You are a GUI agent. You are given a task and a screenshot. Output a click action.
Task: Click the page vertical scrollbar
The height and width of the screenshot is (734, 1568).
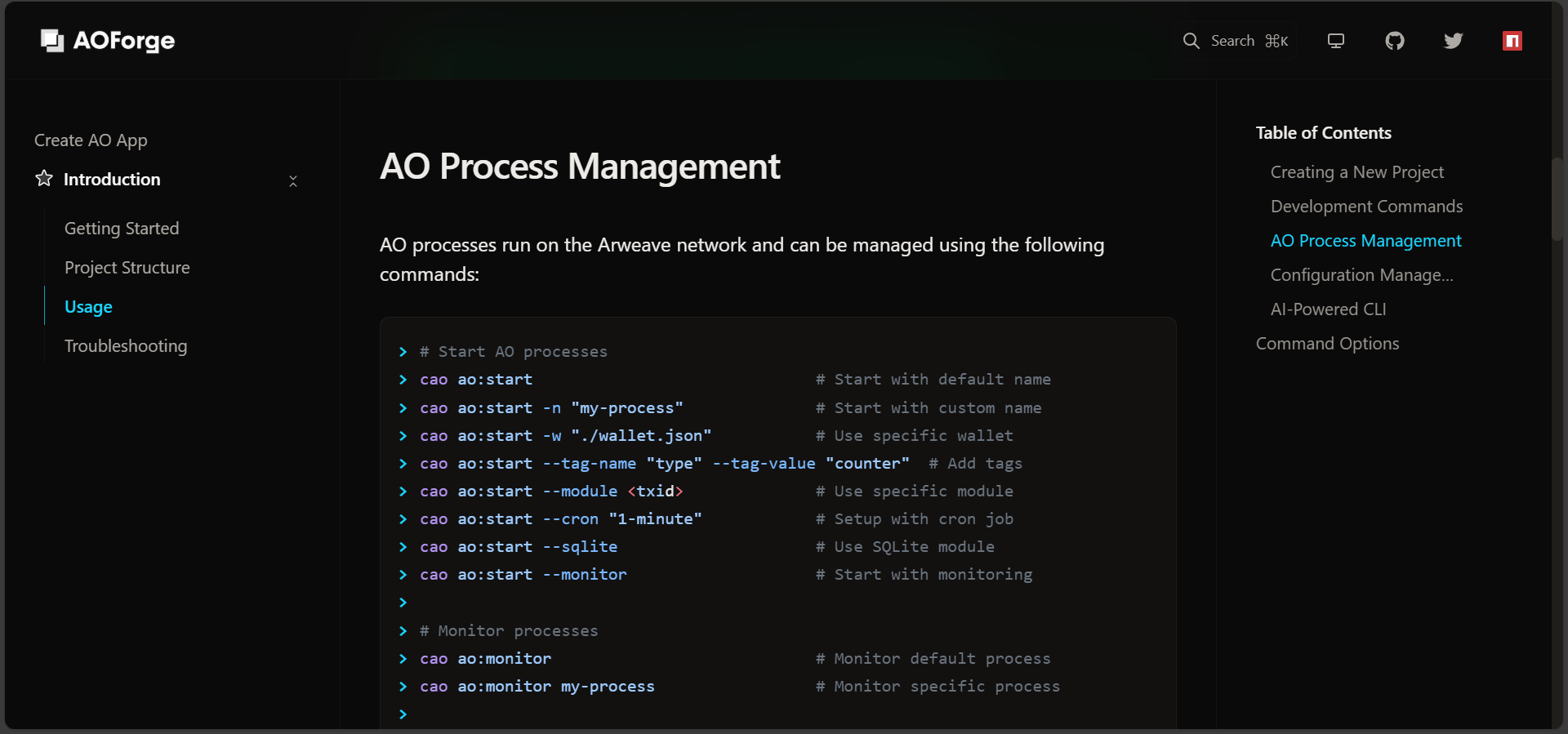[1557, 196]
